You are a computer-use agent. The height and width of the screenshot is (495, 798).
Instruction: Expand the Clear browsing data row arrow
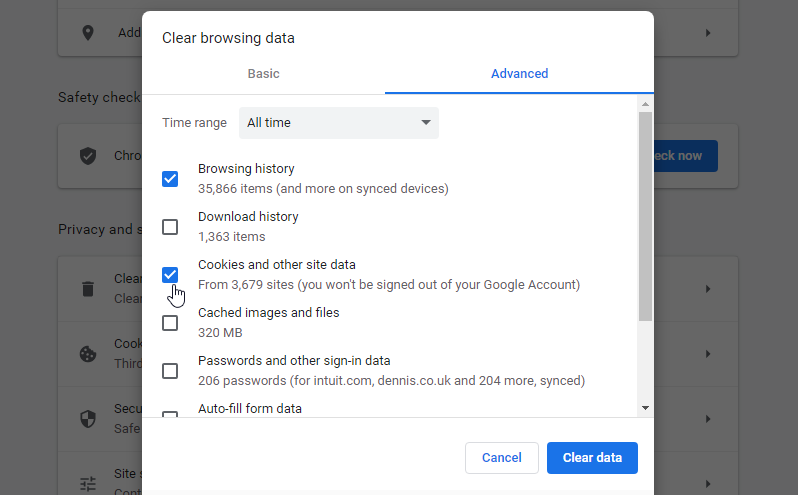[708, 289]
